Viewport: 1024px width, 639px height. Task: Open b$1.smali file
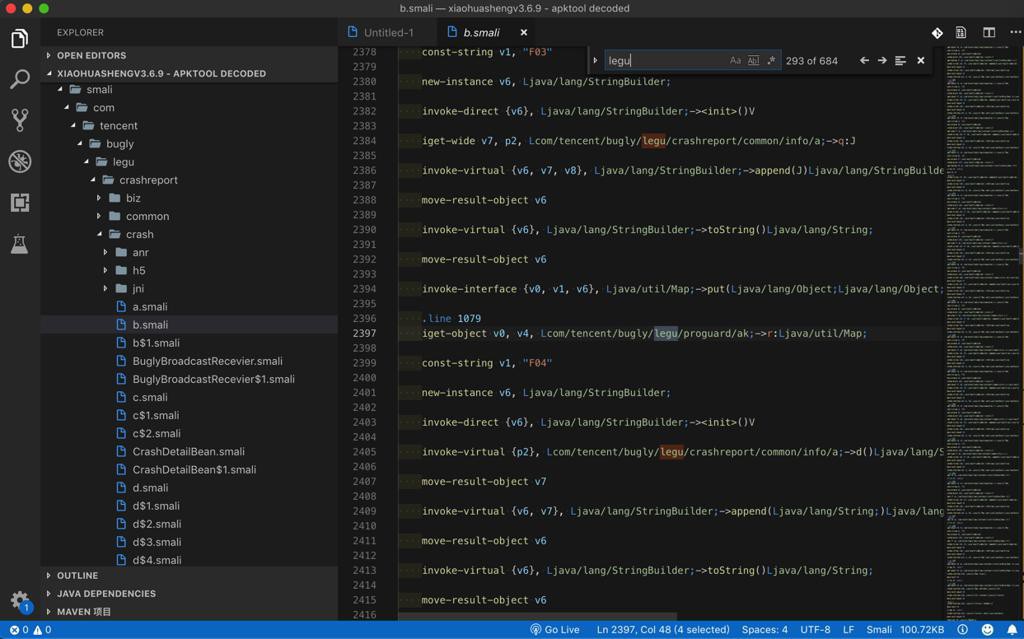click(189, 343)
